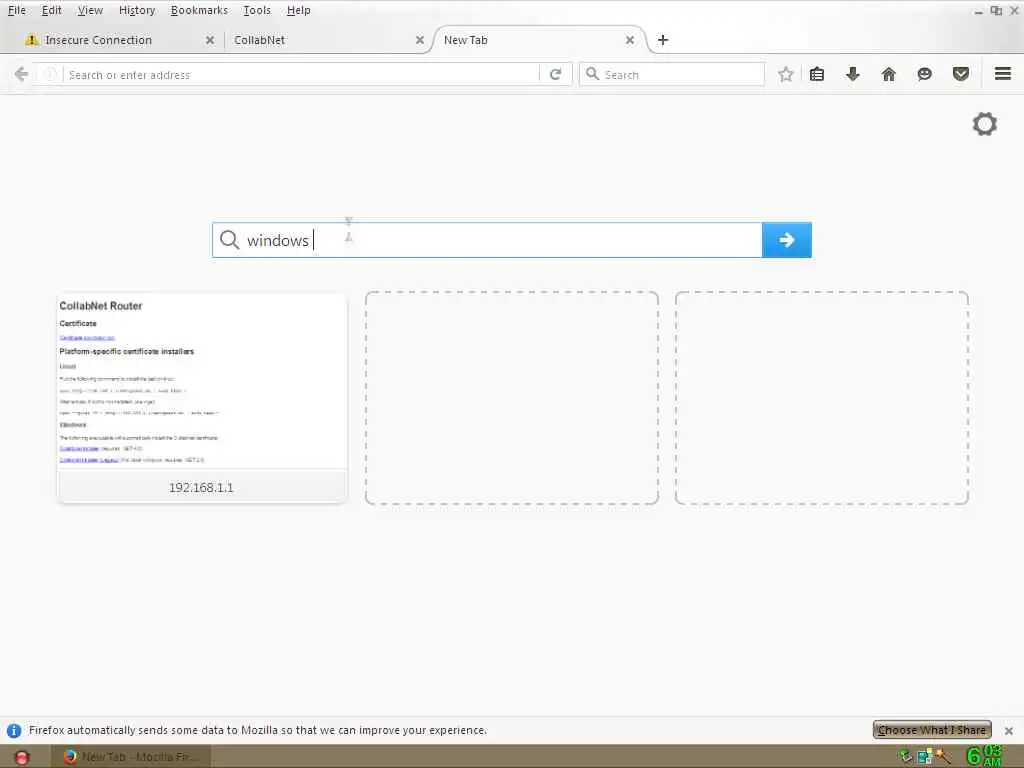Reload the current page
Image resolution: width=1024 pixels, height=768 pixels.
point(556,74)
